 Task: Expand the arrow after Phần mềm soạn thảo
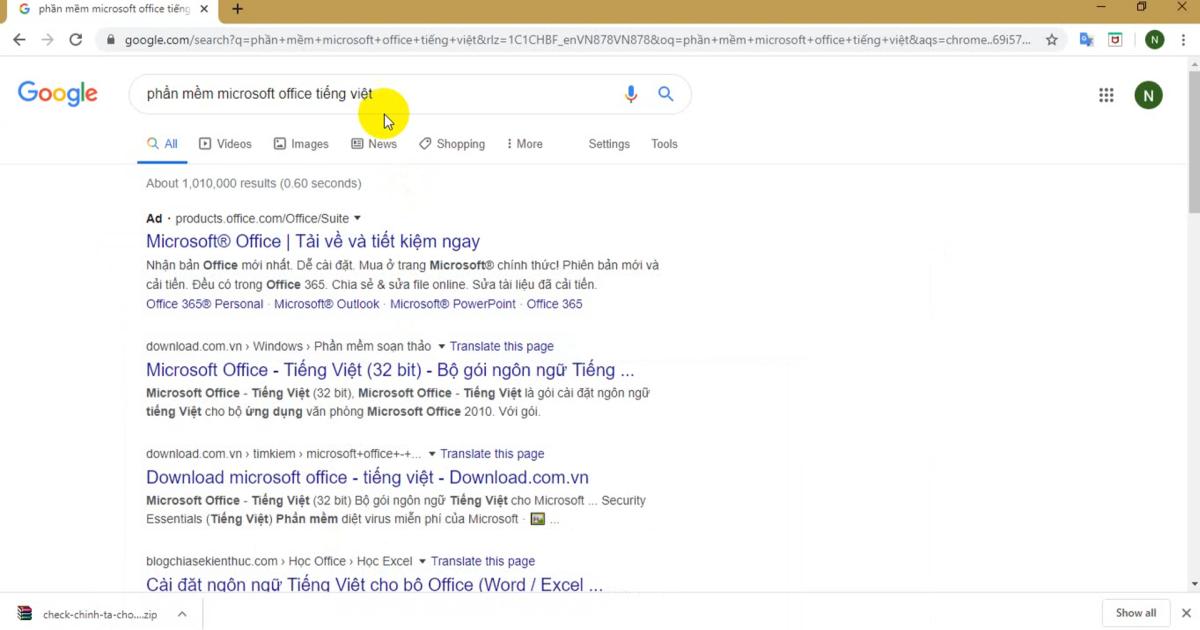tap(441, 346)
